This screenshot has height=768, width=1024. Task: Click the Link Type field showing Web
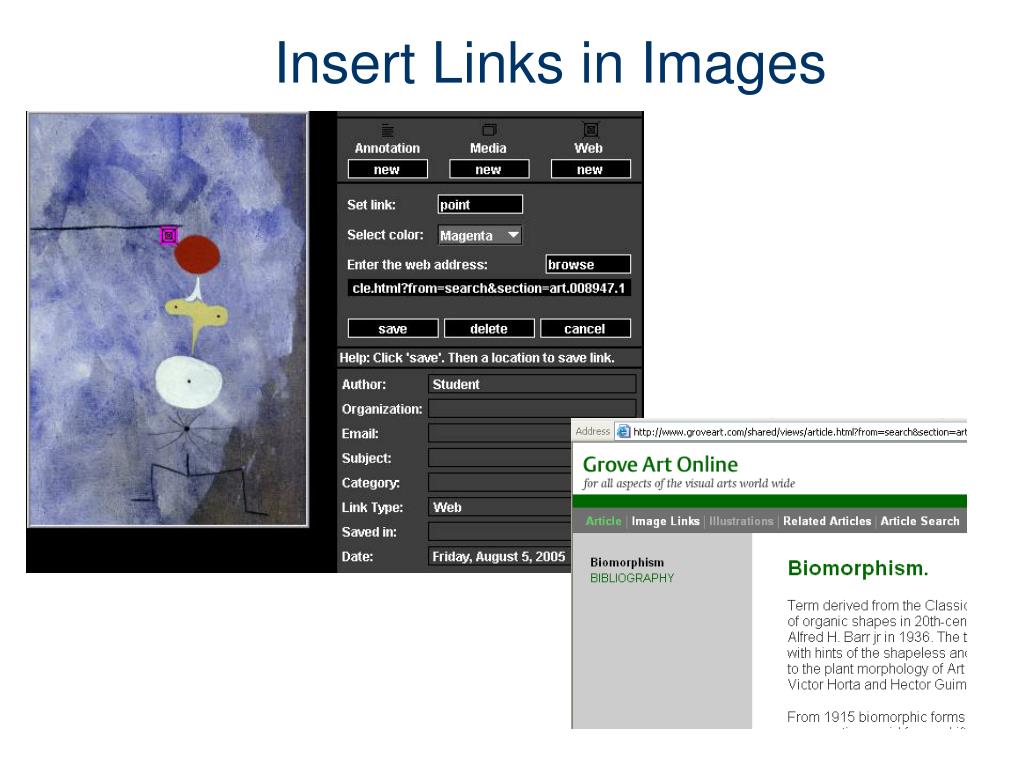500,507
